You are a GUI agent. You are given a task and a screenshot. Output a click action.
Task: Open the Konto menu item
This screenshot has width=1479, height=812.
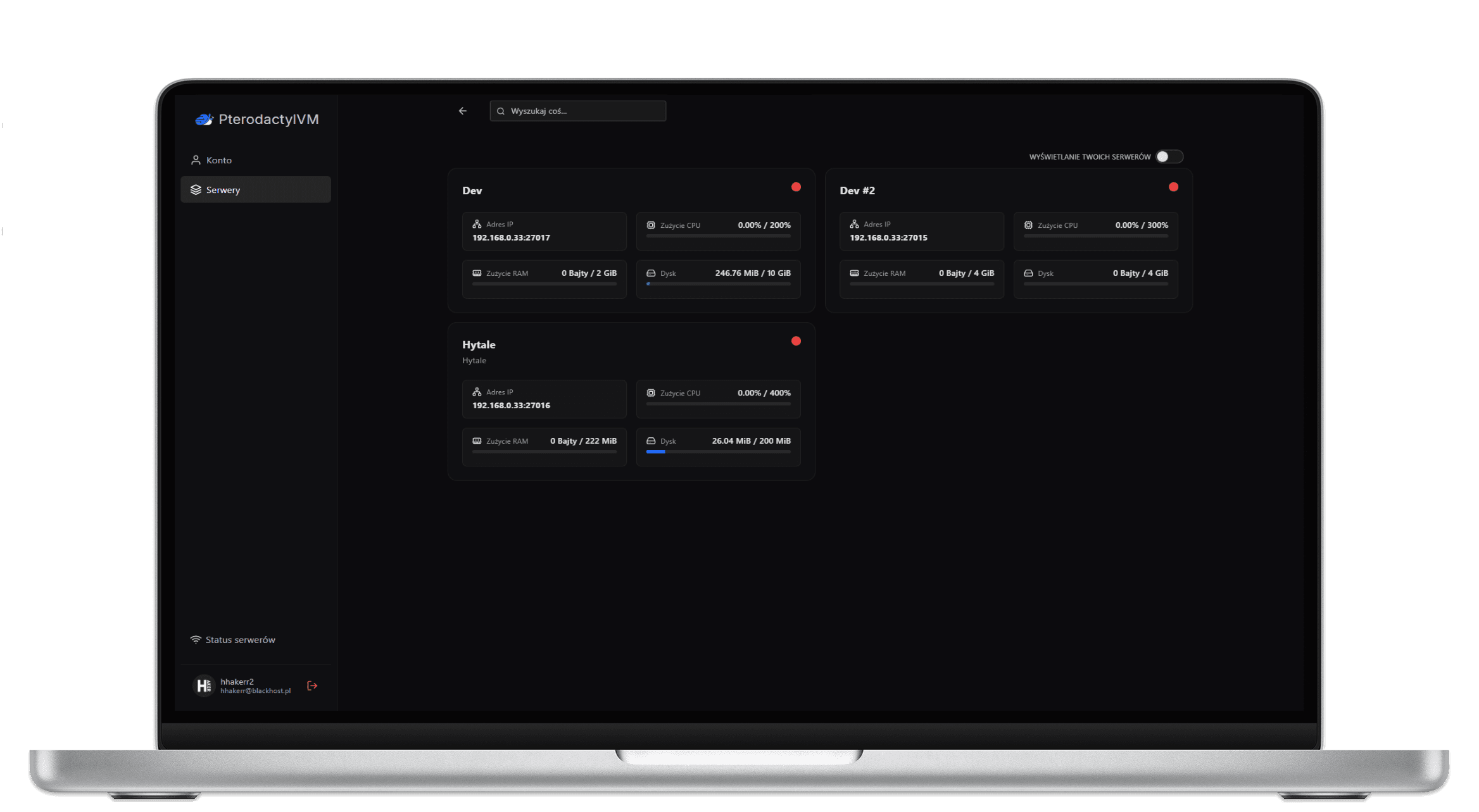tap(218, 160)
